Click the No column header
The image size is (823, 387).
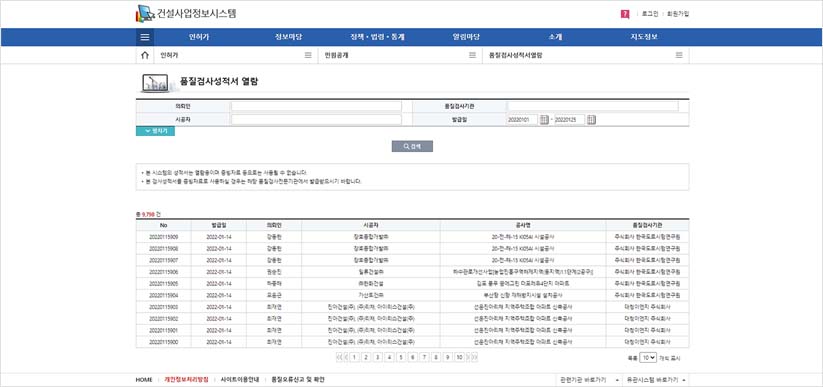tap(163, 225)
